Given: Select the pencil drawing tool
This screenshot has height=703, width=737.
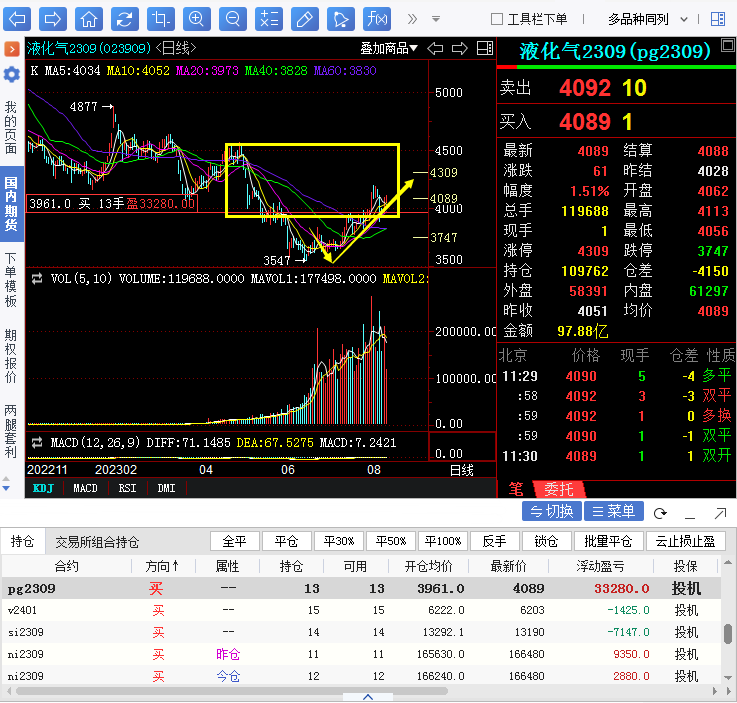Looking at the screenshot, I should 304,19.
